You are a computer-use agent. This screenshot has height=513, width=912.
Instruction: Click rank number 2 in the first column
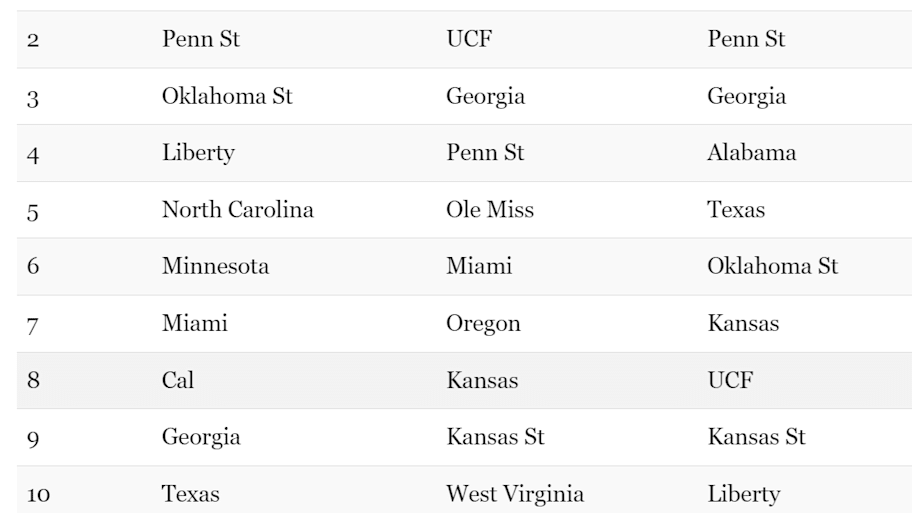pyautogui.click(x=33, y=40)
